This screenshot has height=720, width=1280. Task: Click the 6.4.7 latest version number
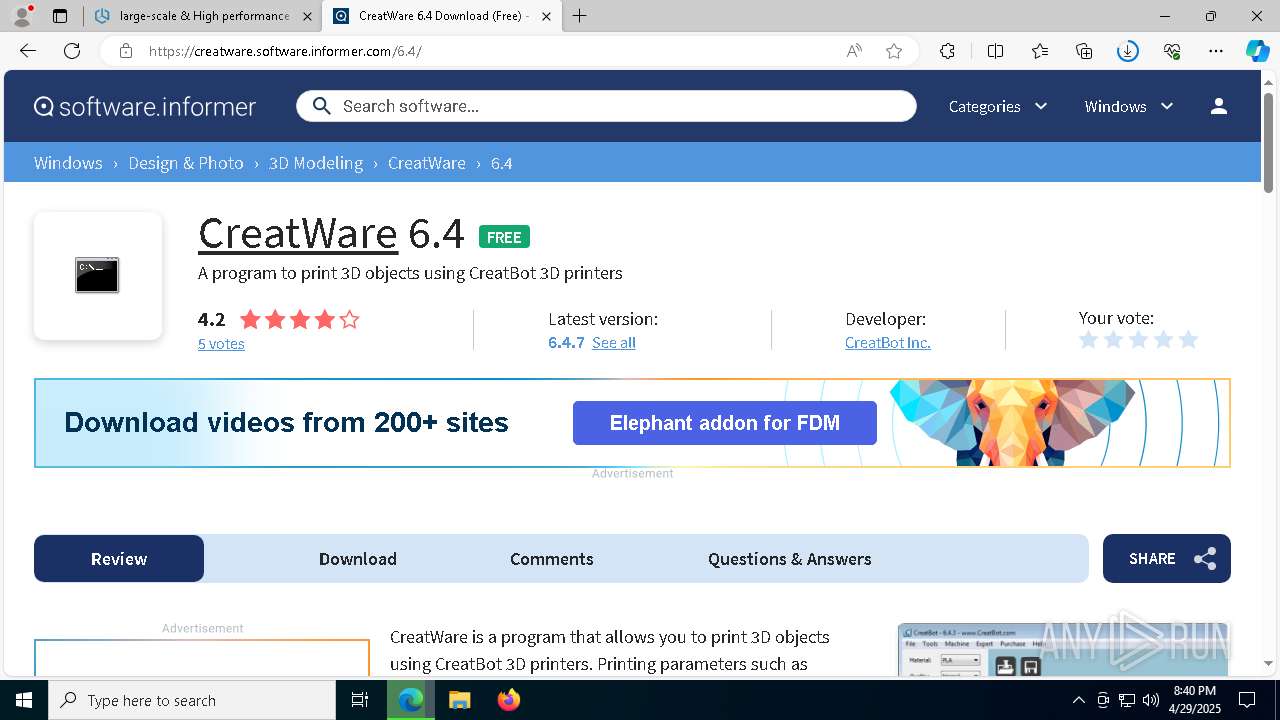tap(566, 342)
